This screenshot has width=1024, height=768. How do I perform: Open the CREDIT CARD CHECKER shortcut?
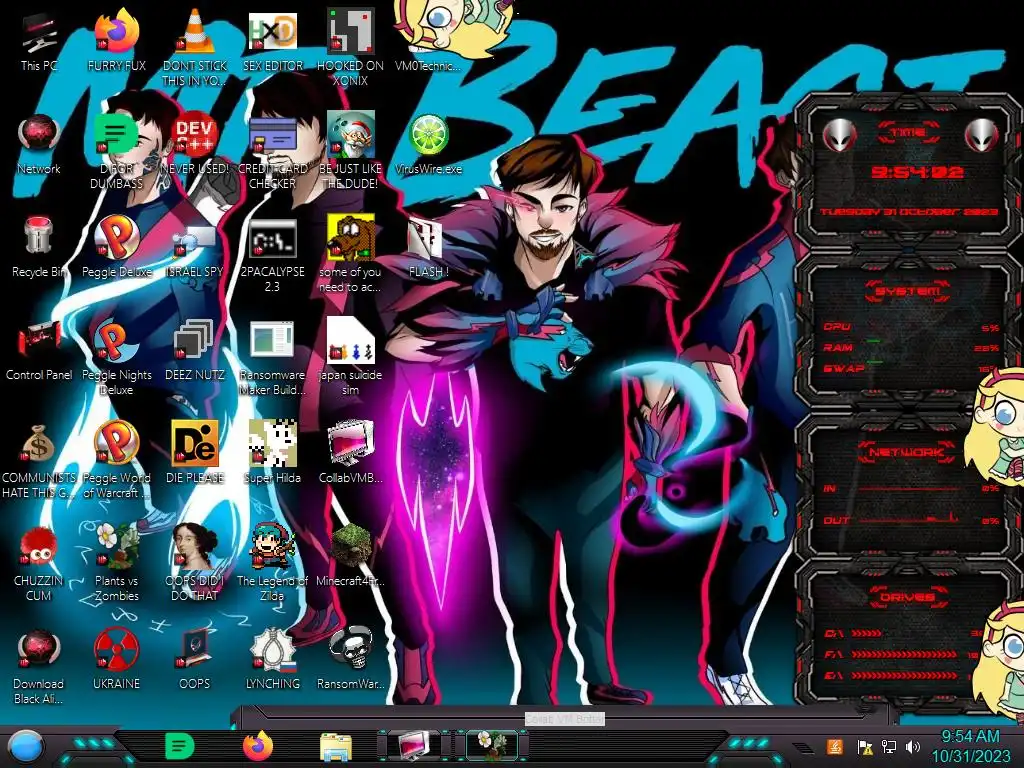click(272, 135)
